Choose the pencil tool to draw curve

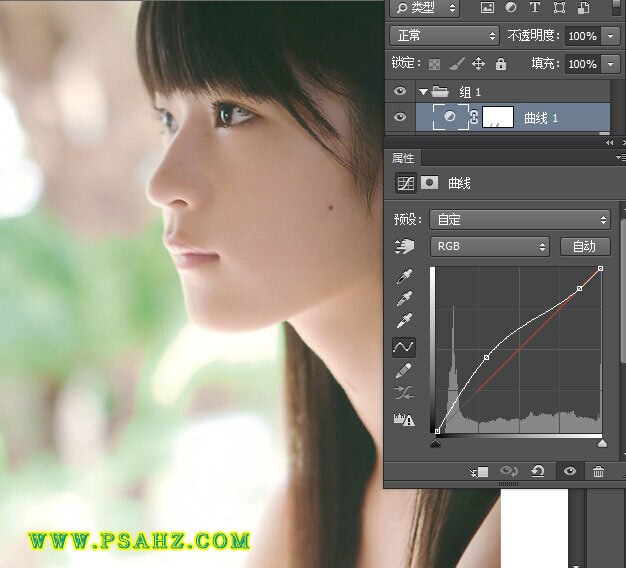pyautogui.click(x=404, y=371)
